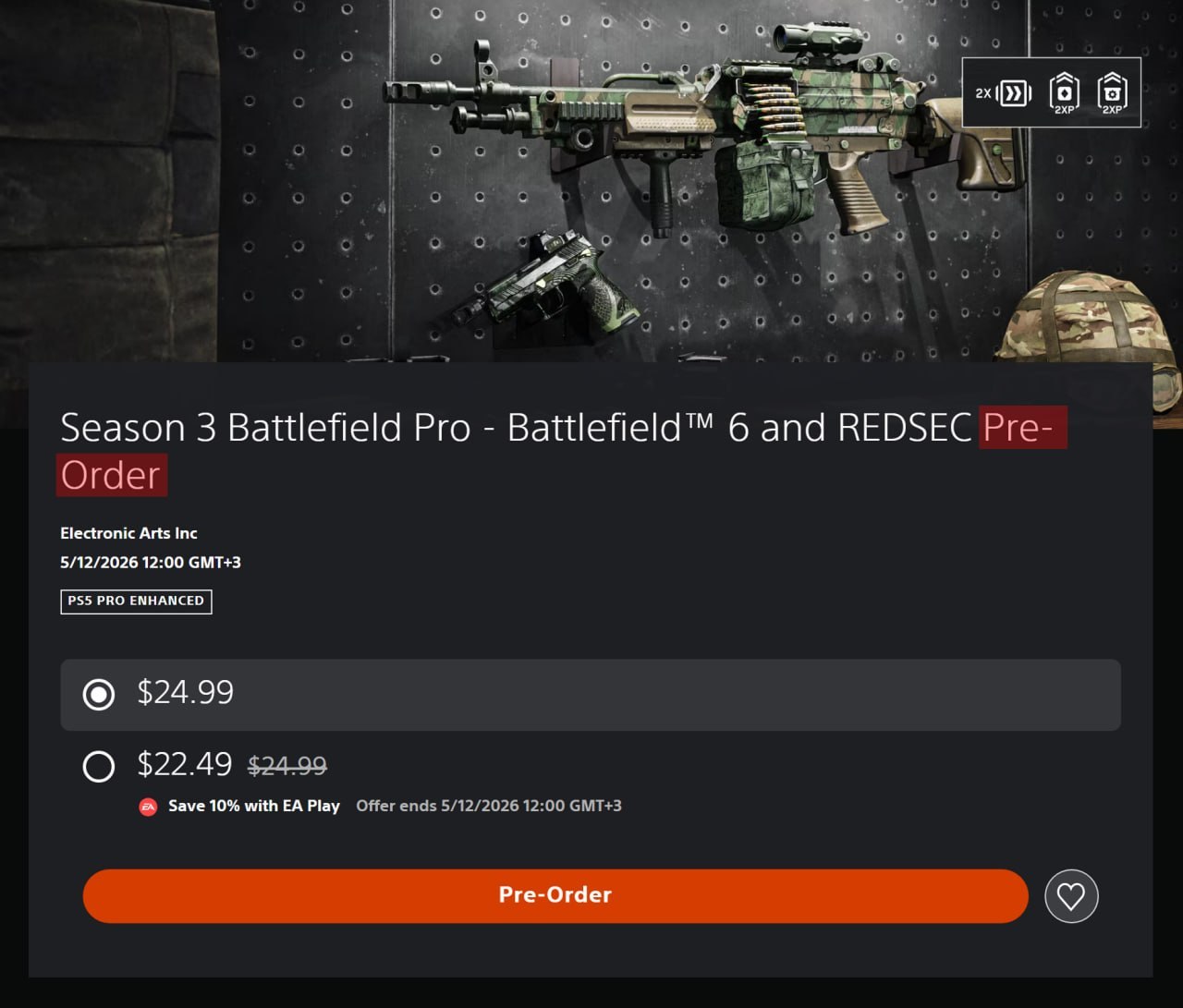Click the red EA Play logo icon
This screenshot has width=1183, height=1008.
pos(148,807)
